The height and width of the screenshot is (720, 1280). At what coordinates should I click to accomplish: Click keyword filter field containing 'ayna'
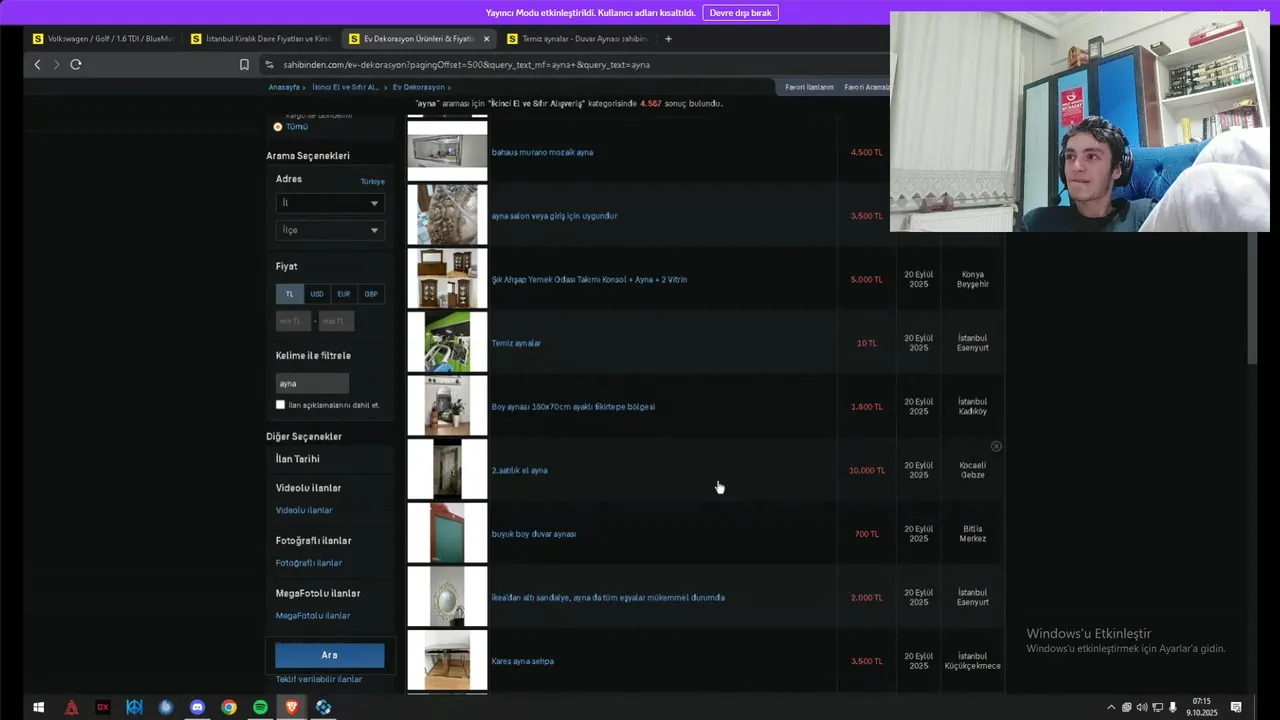pyautogui.click(x=312, y=383)
